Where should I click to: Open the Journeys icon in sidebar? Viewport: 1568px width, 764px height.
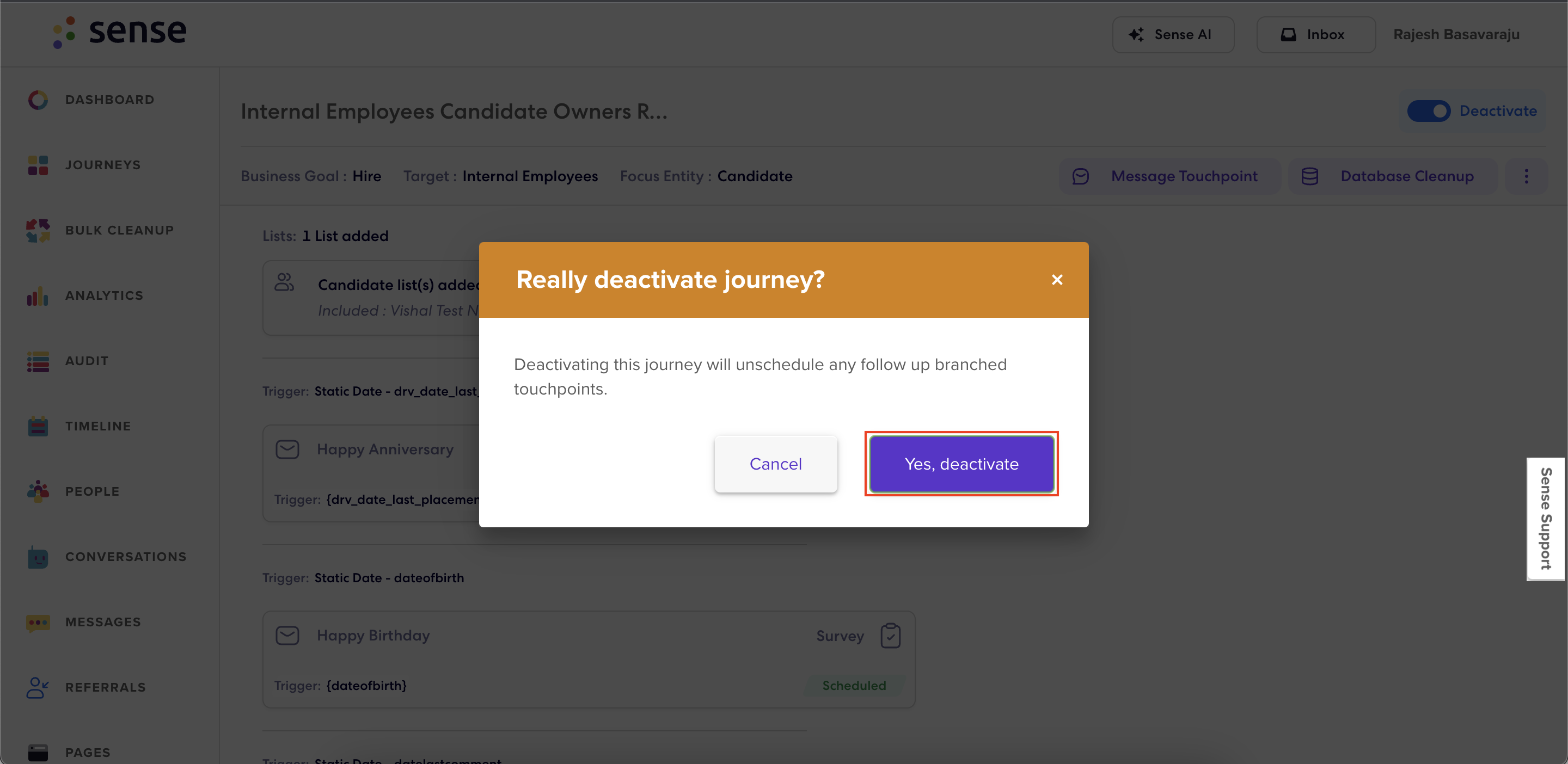coord(38,165)
